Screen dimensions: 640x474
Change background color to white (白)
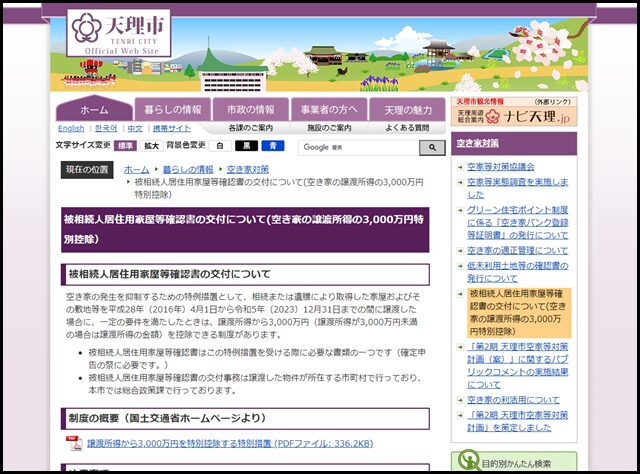click(x=220, y=146)
